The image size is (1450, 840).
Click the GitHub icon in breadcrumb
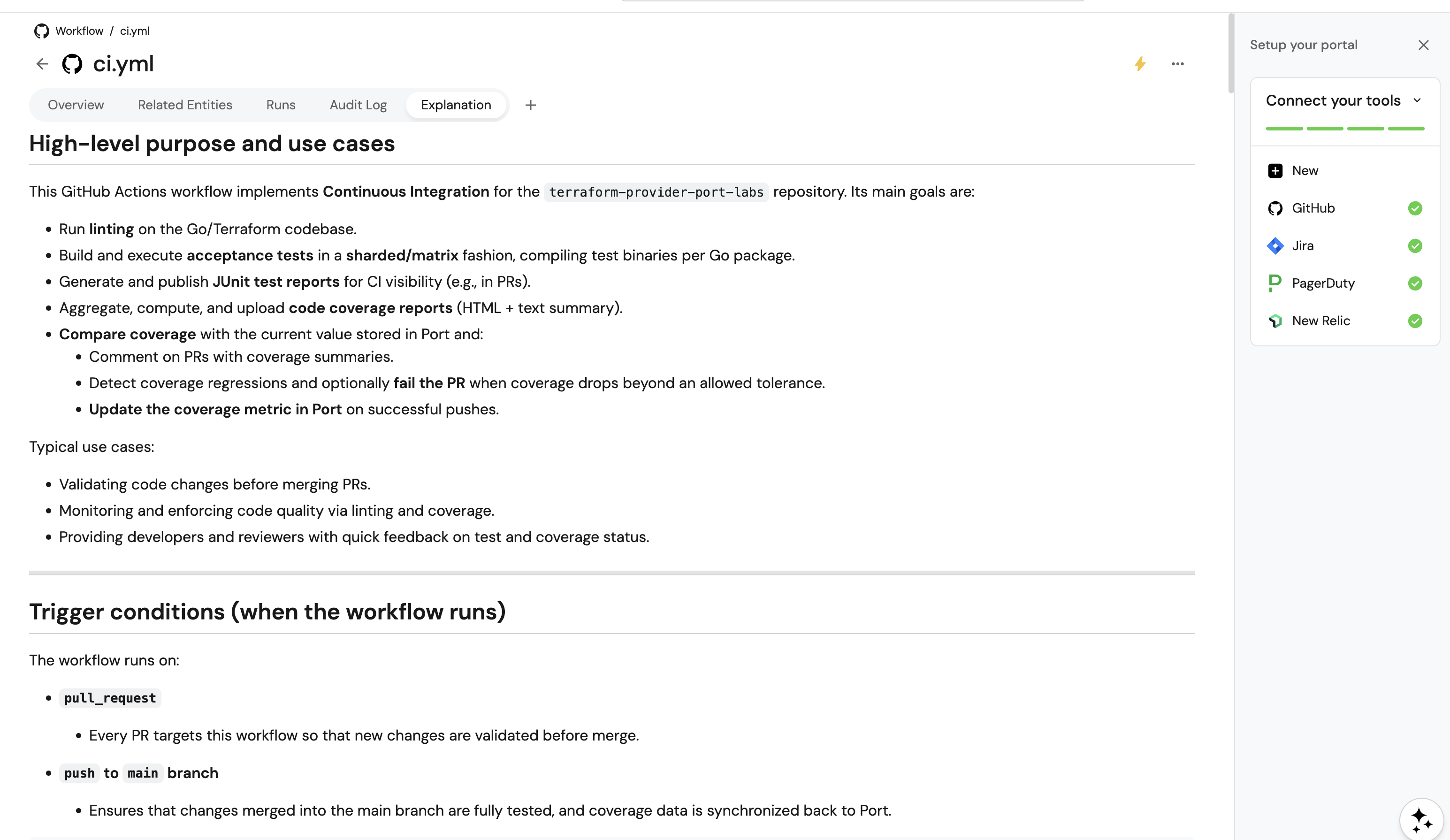pos(41,31)
